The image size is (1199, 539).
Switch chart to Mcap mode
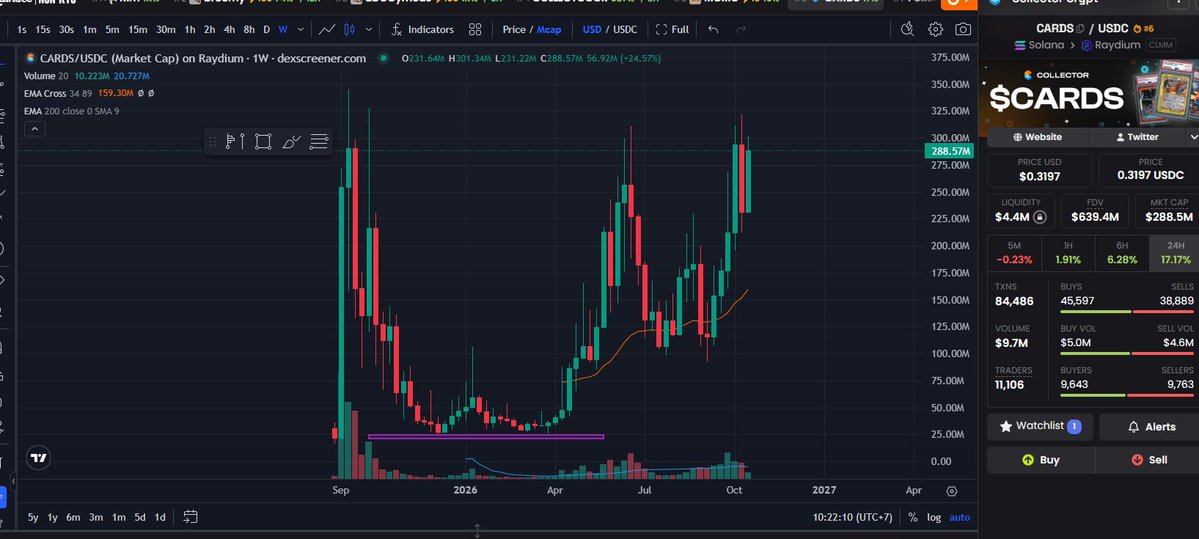[x=549, y=29]
